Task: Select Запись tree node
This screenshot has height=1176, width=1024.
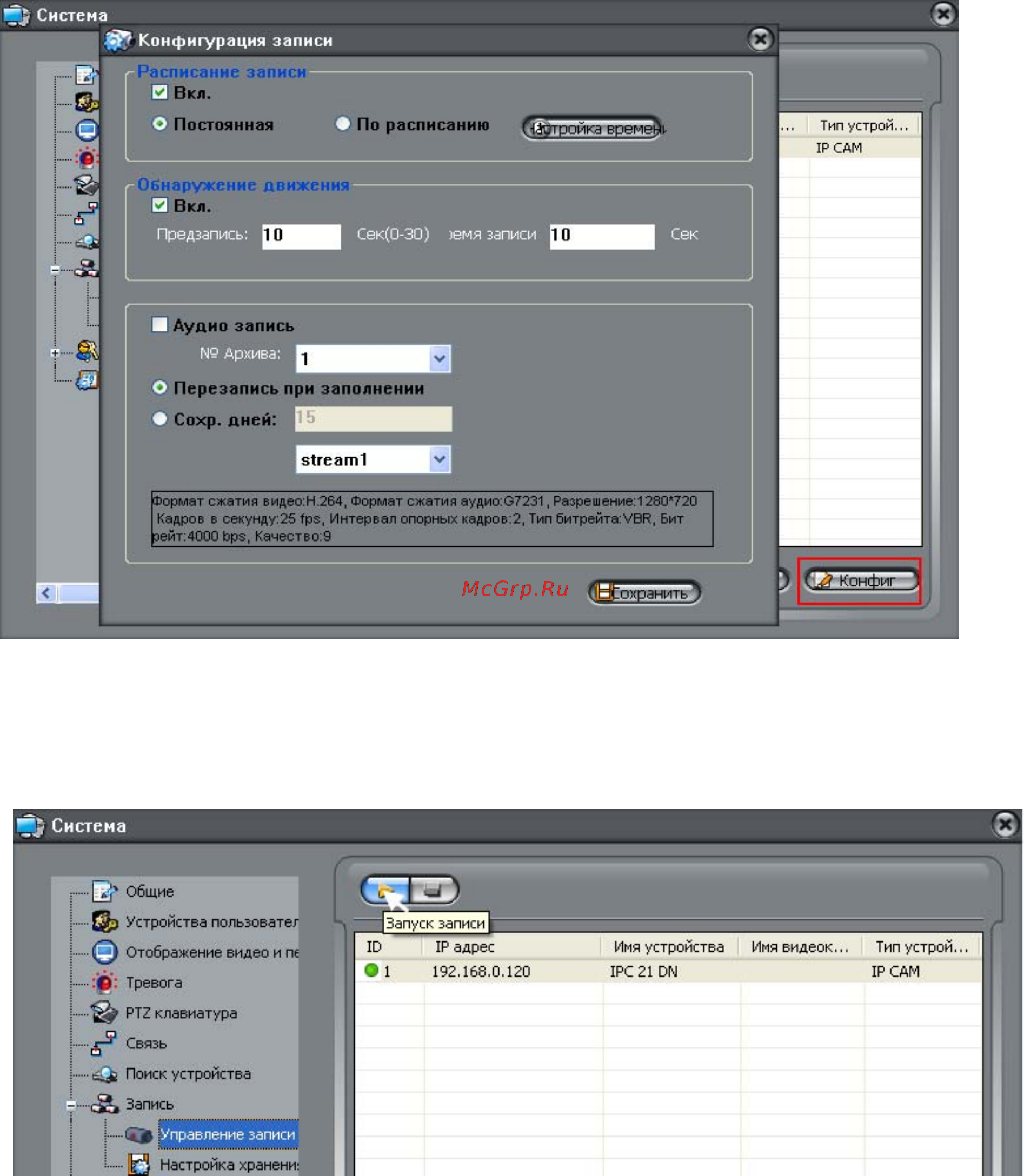Action: (x=149, y=1104)
